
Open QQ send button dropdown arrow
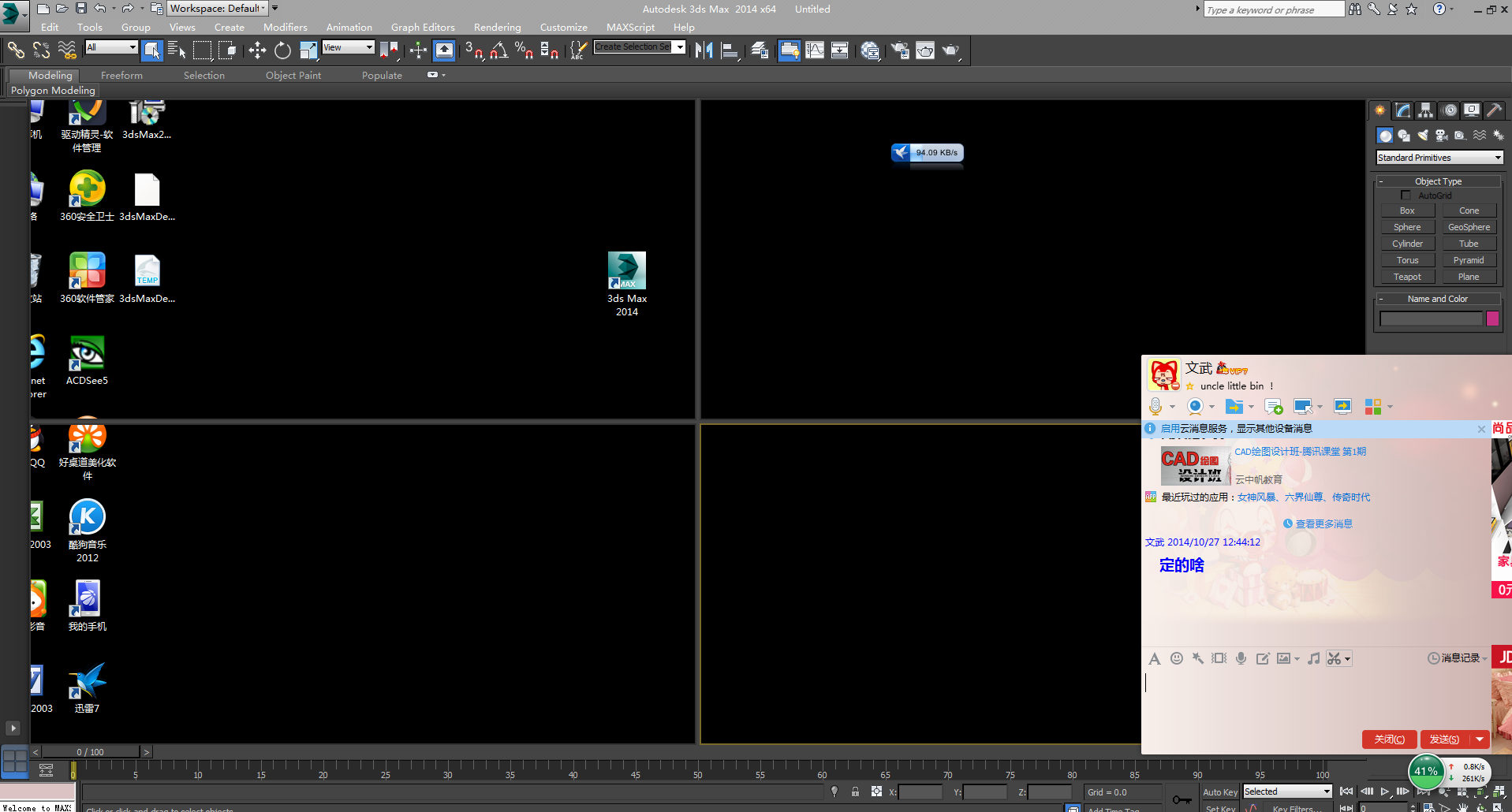point(1480,739)
